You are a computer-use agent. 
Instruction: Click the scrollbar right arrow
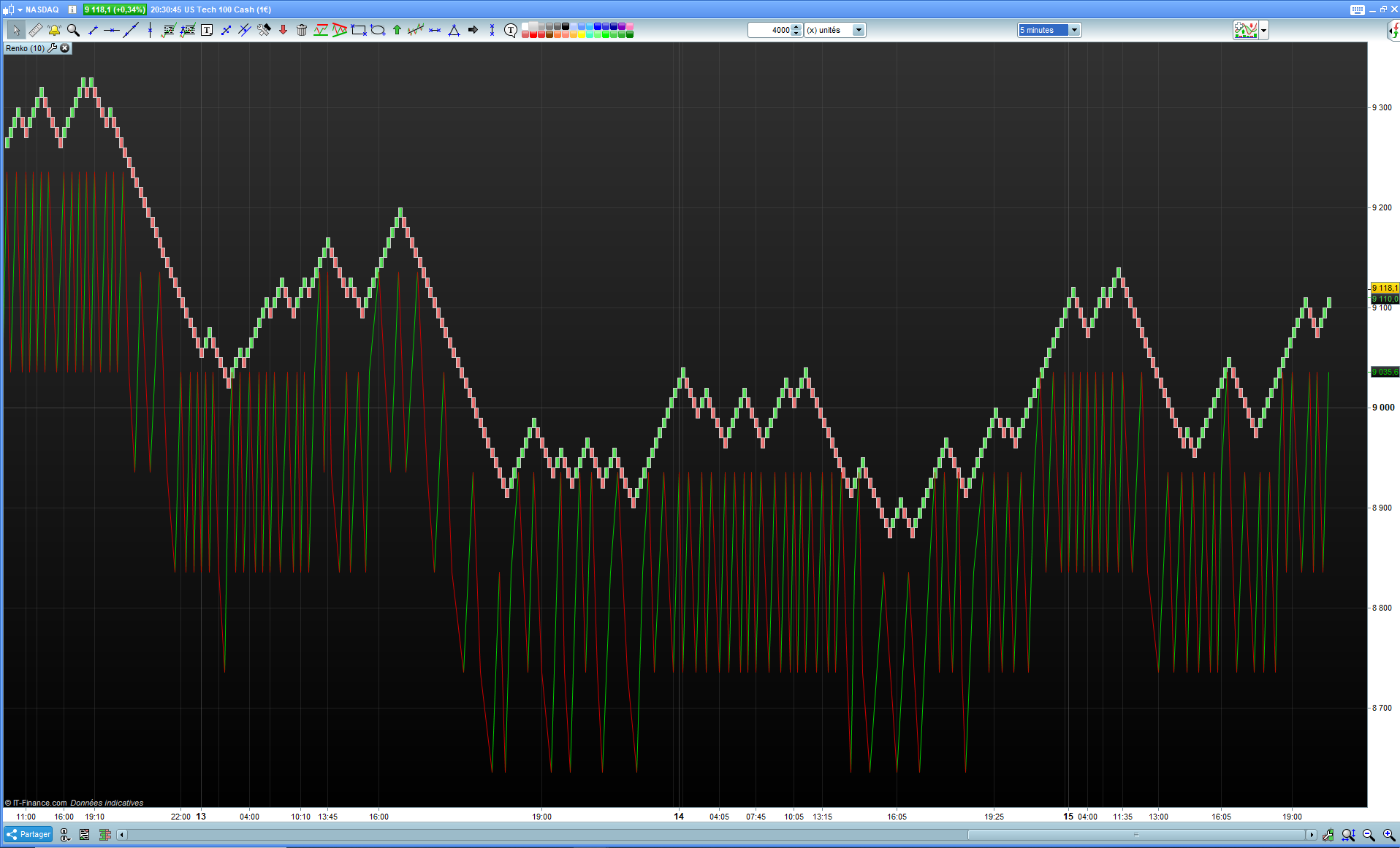coord(1312,835)
